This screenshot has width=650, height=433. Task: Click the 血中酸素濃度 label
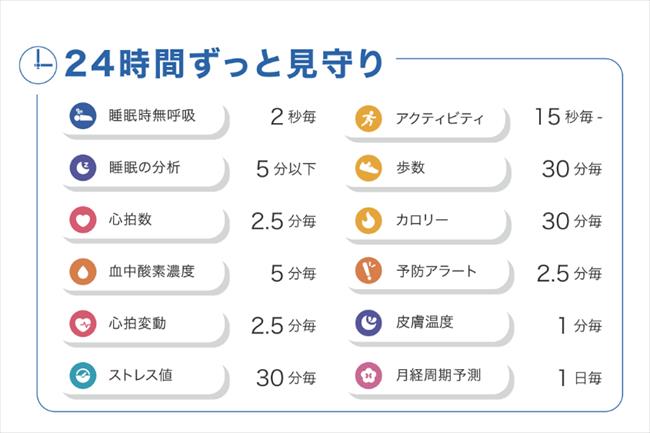pos(150,272)
